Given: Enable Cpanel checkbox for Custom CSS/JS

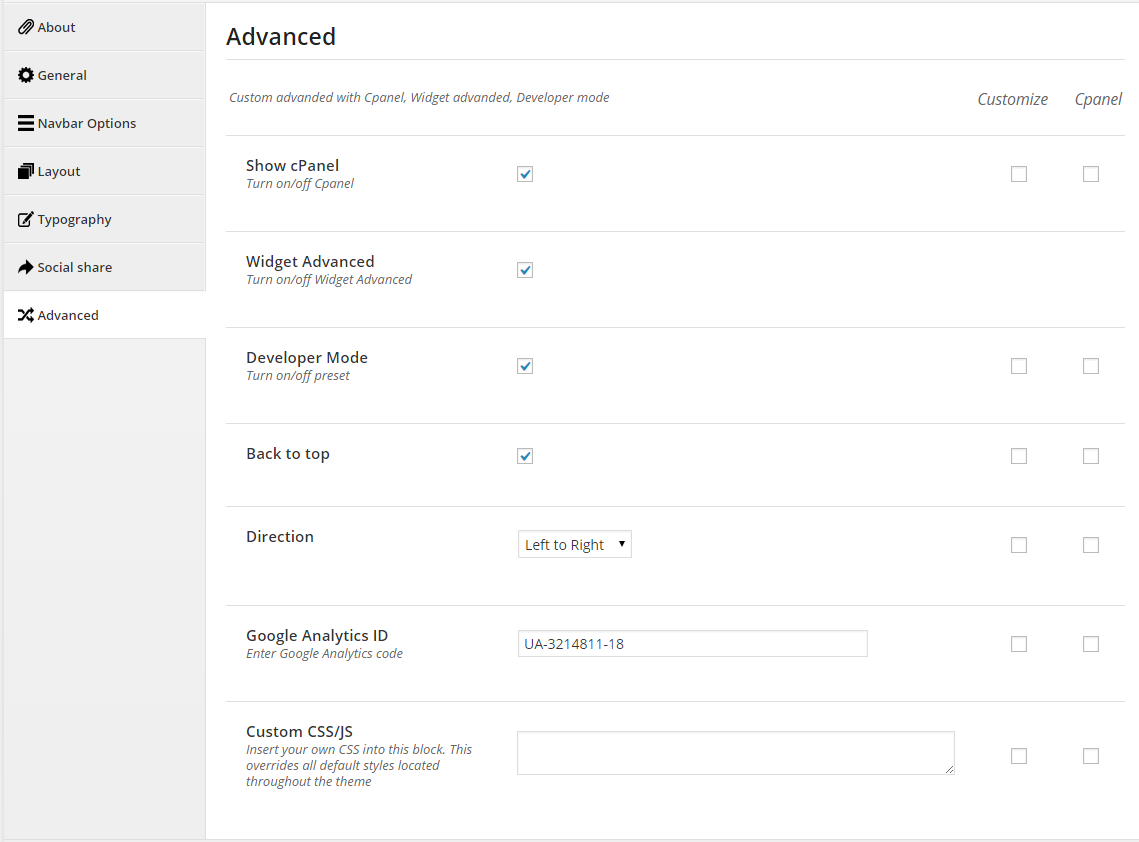Looking at the screenshot, I should coord(1090,756).
